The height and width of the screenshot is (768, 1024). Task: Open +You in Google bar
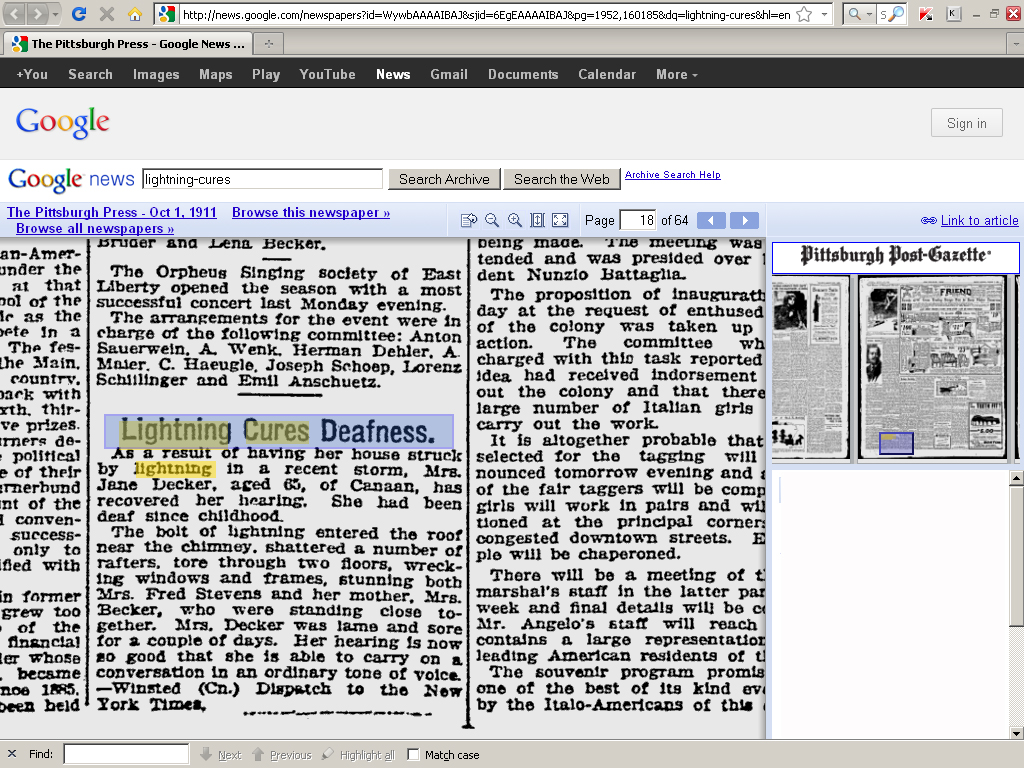click(32, 74)
